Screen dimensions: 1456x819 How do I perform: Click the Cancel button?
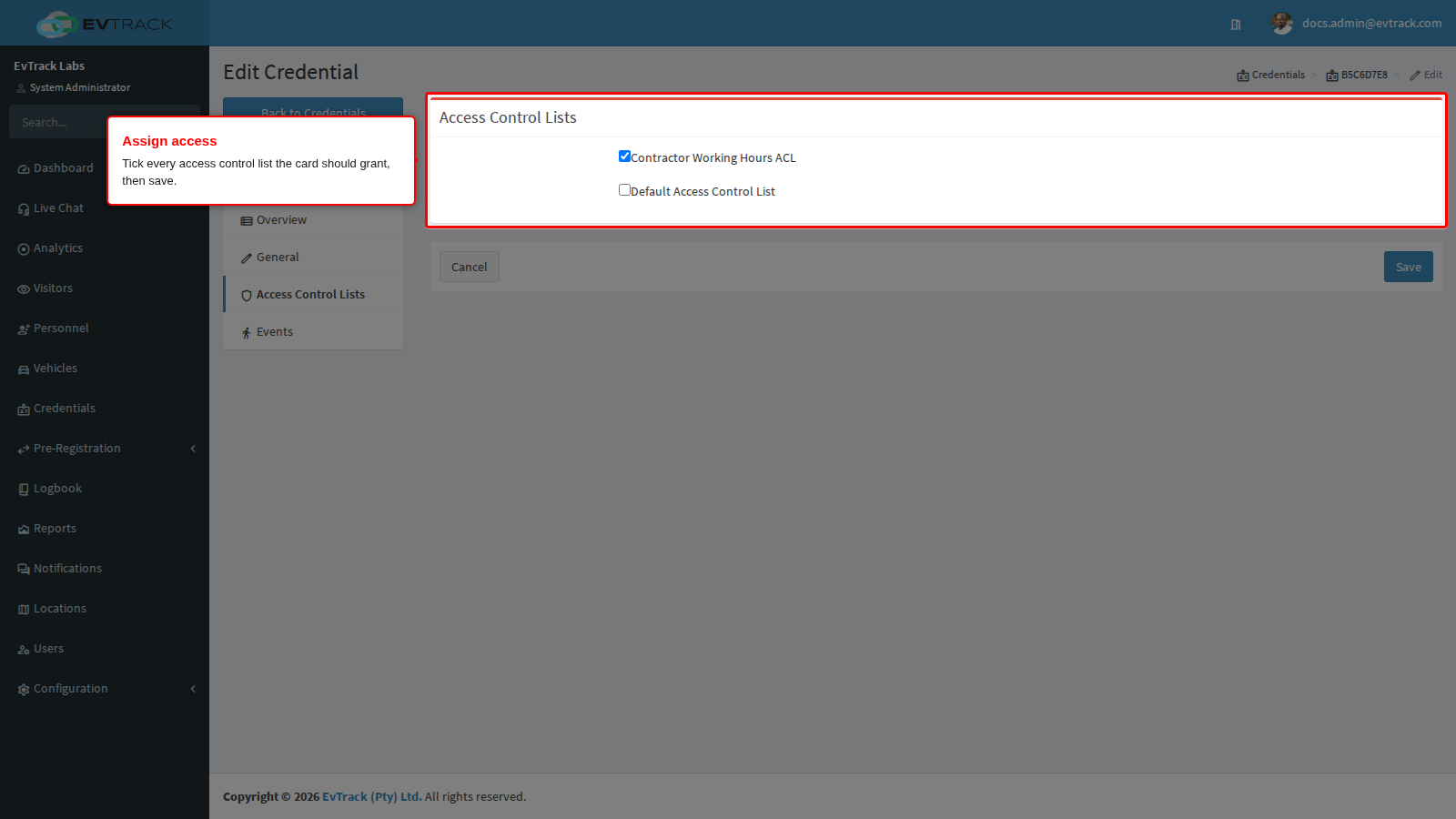click(x=470, y=267)
